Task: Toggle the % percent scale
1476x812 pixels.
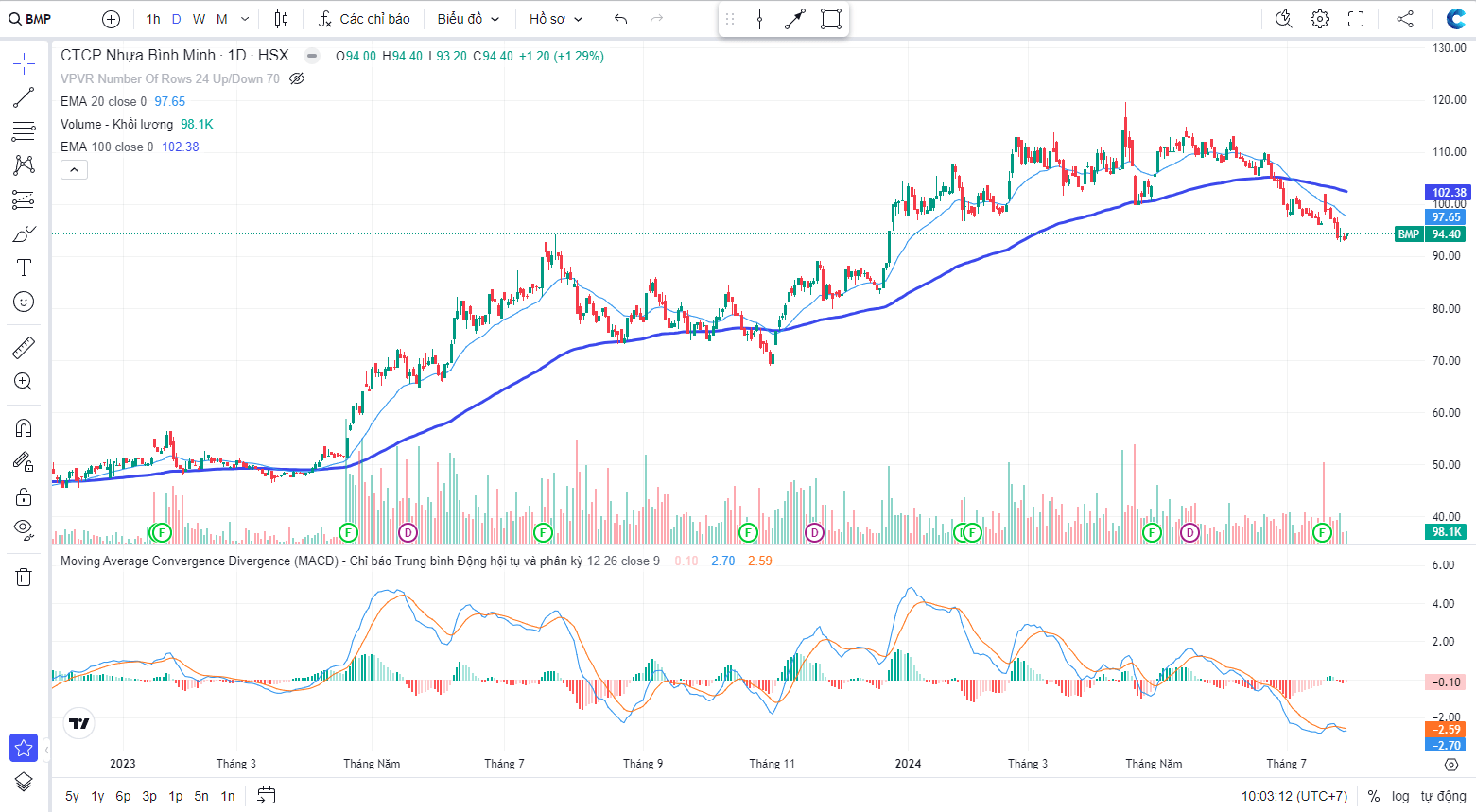Action: pos(1374,796)
